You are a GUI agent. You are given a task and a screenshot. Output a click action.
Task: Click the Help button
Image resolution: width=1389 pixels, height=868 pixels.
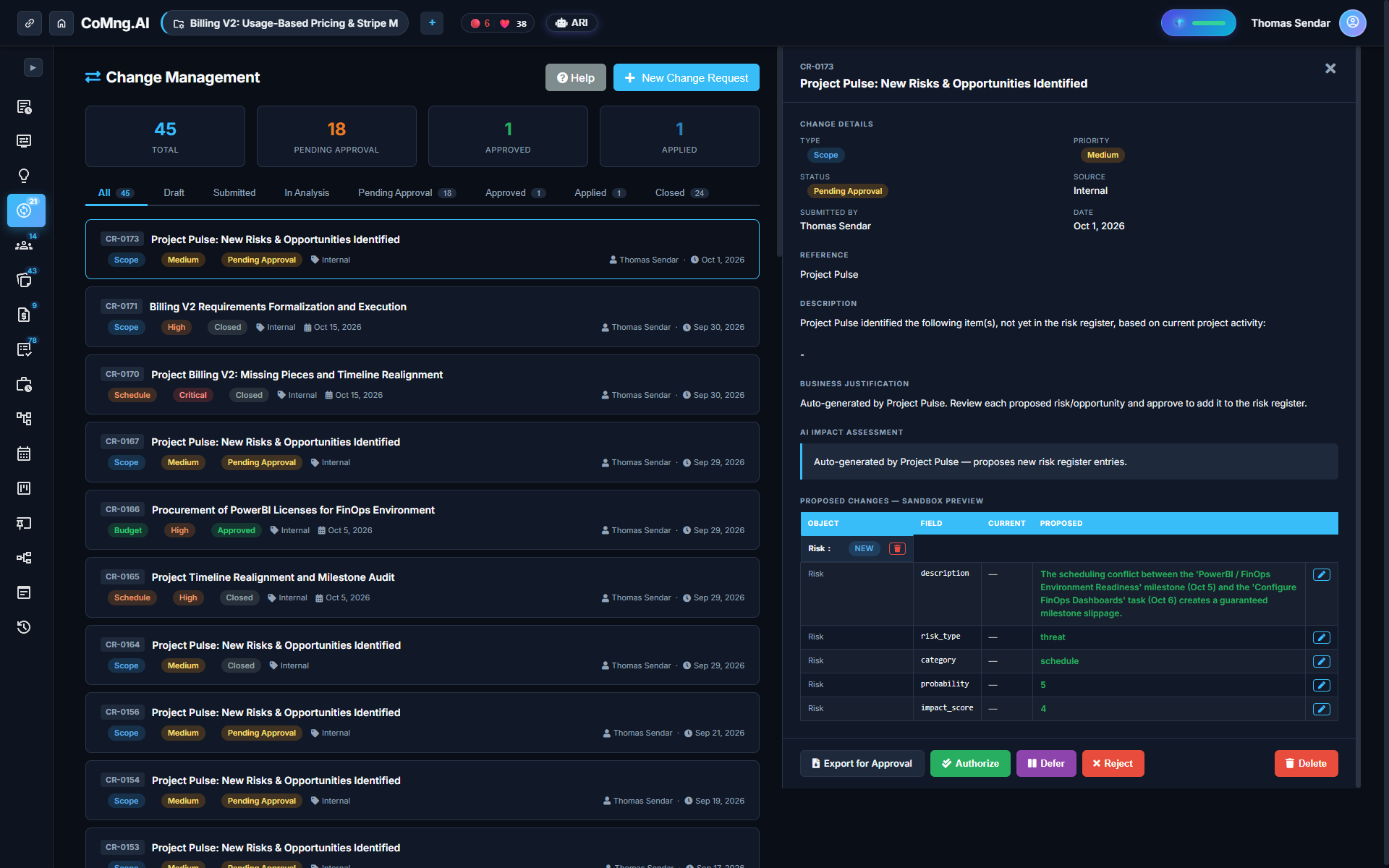coord(576,77)
